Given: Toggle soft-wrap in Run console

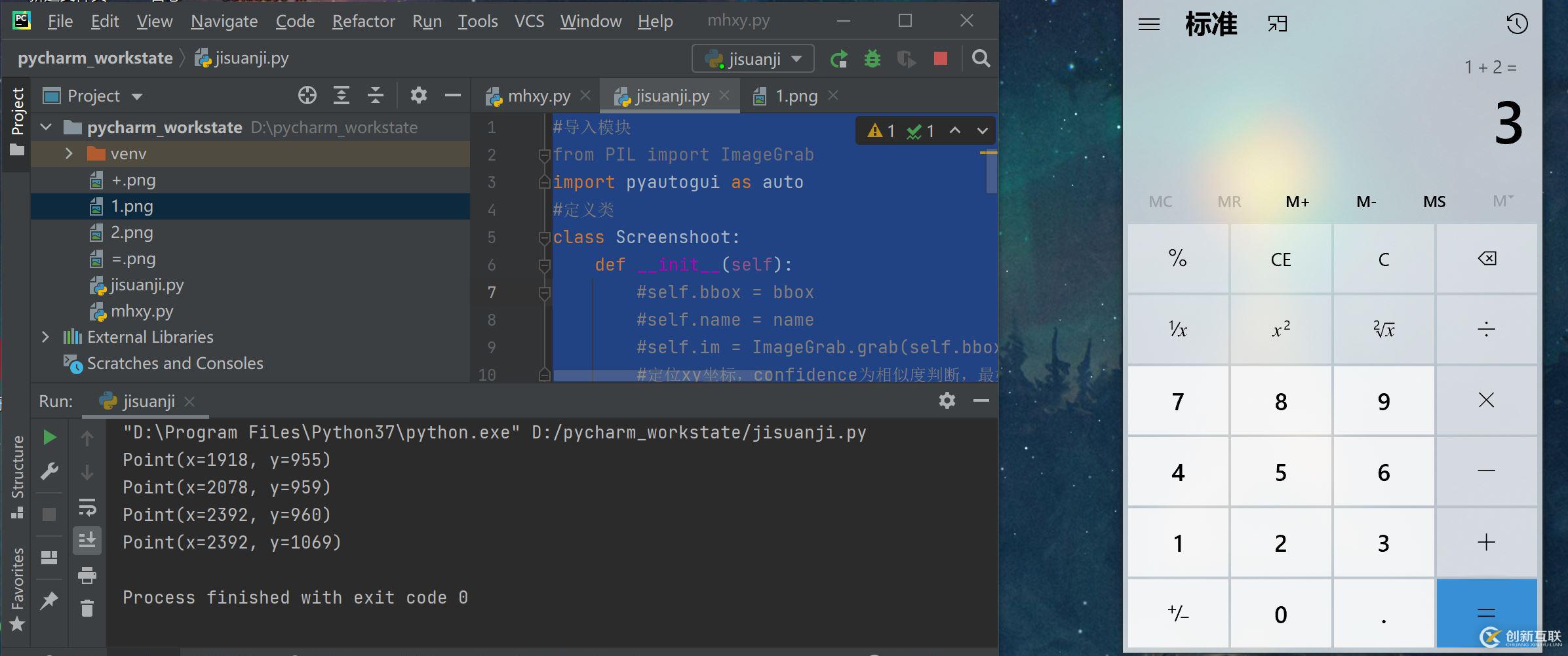Looking at the screenshot, I should click(87, 507).
